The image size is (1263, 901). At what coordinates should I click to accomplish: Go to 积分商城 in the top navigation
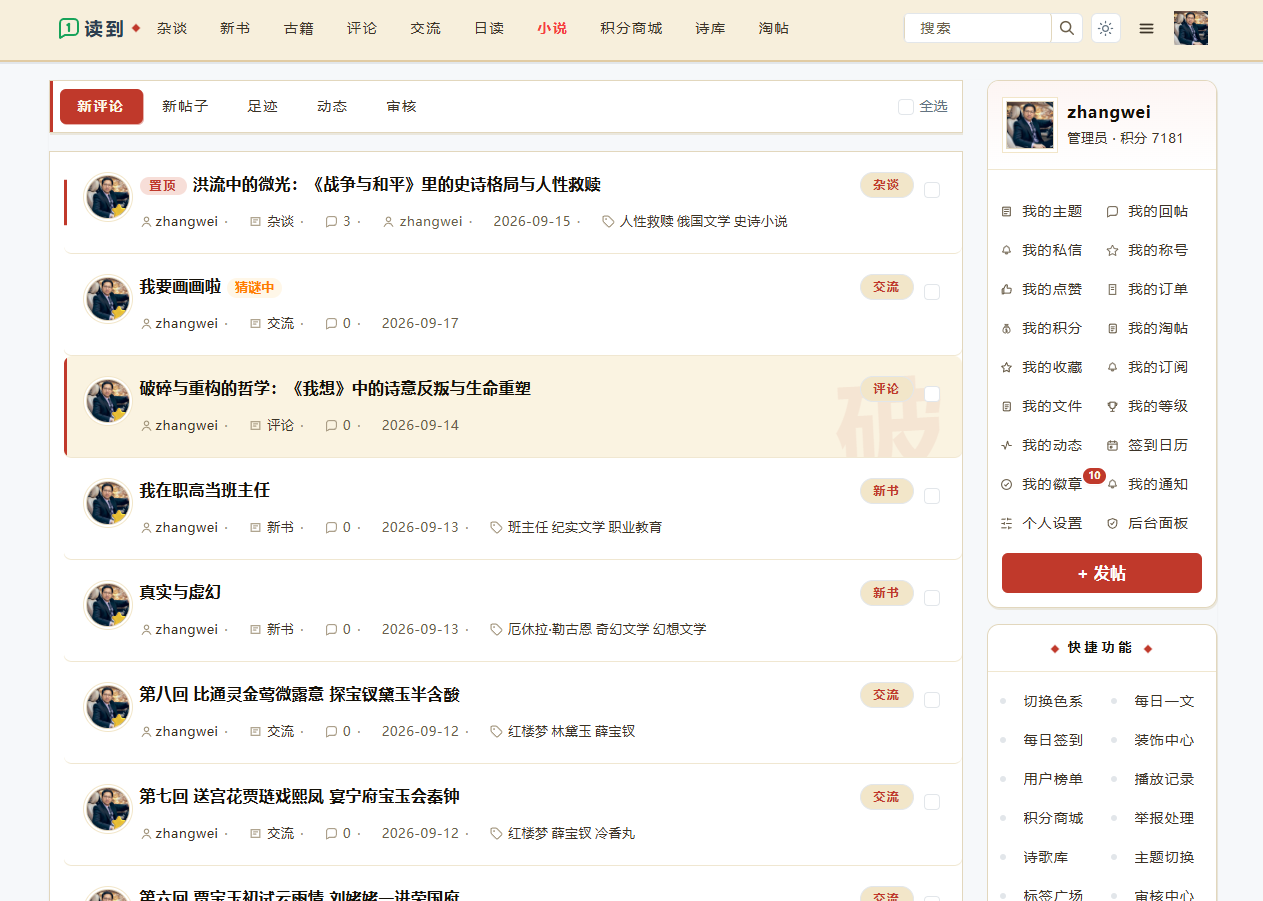point(631,28)
